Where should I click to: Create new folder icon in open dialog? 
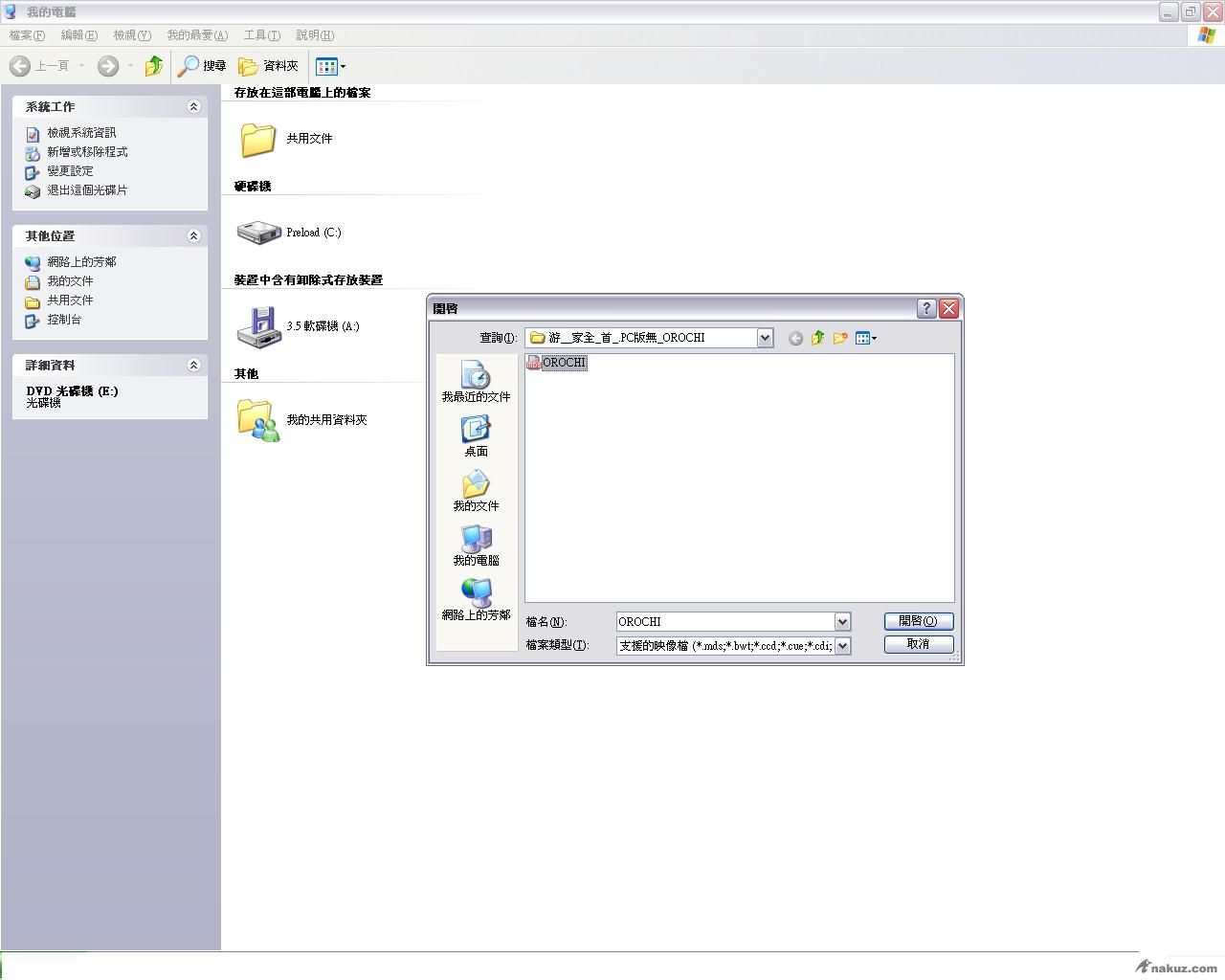(x=840, y=338)
